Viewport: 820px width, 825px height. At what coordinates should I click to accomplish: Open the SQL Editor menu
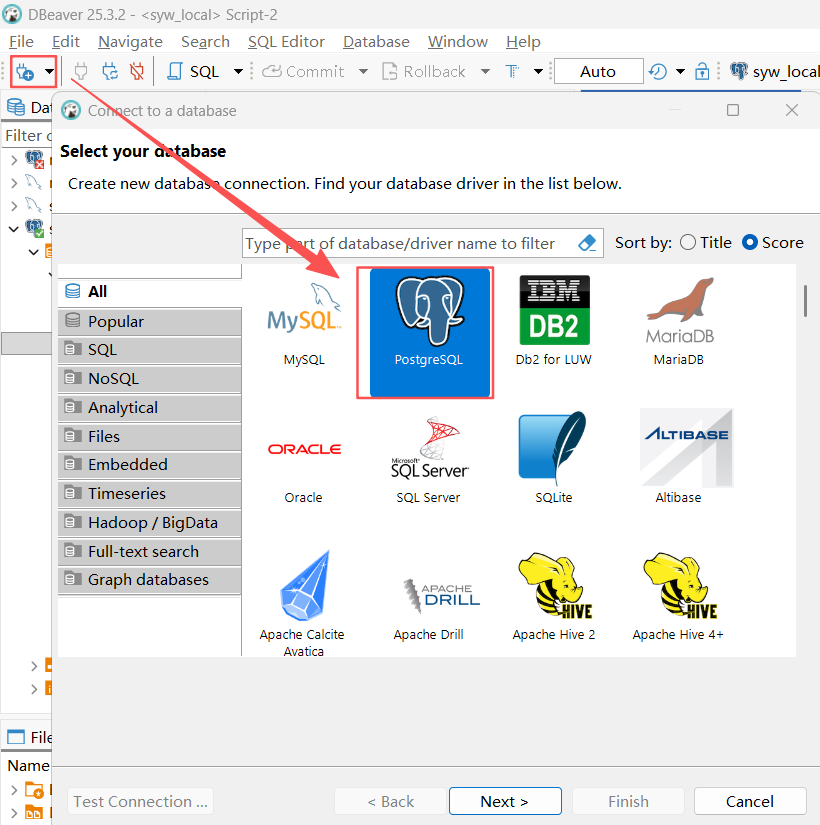tap(286, 42)
